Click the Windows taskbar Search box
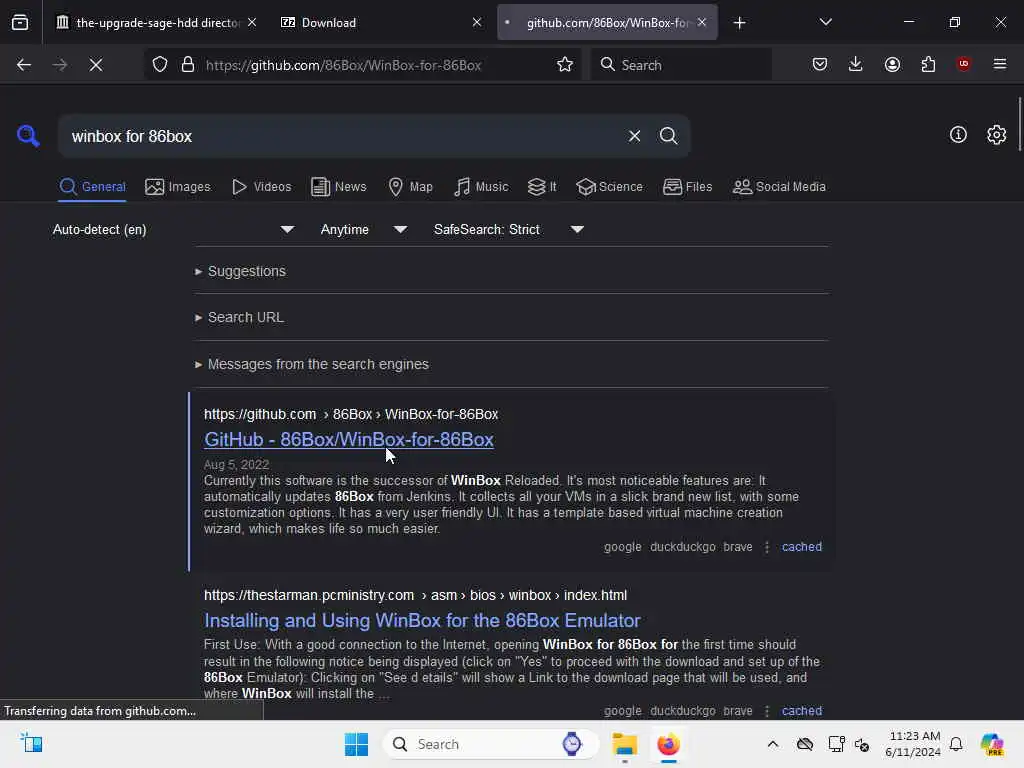1024x768 pixels. [490, 744]
